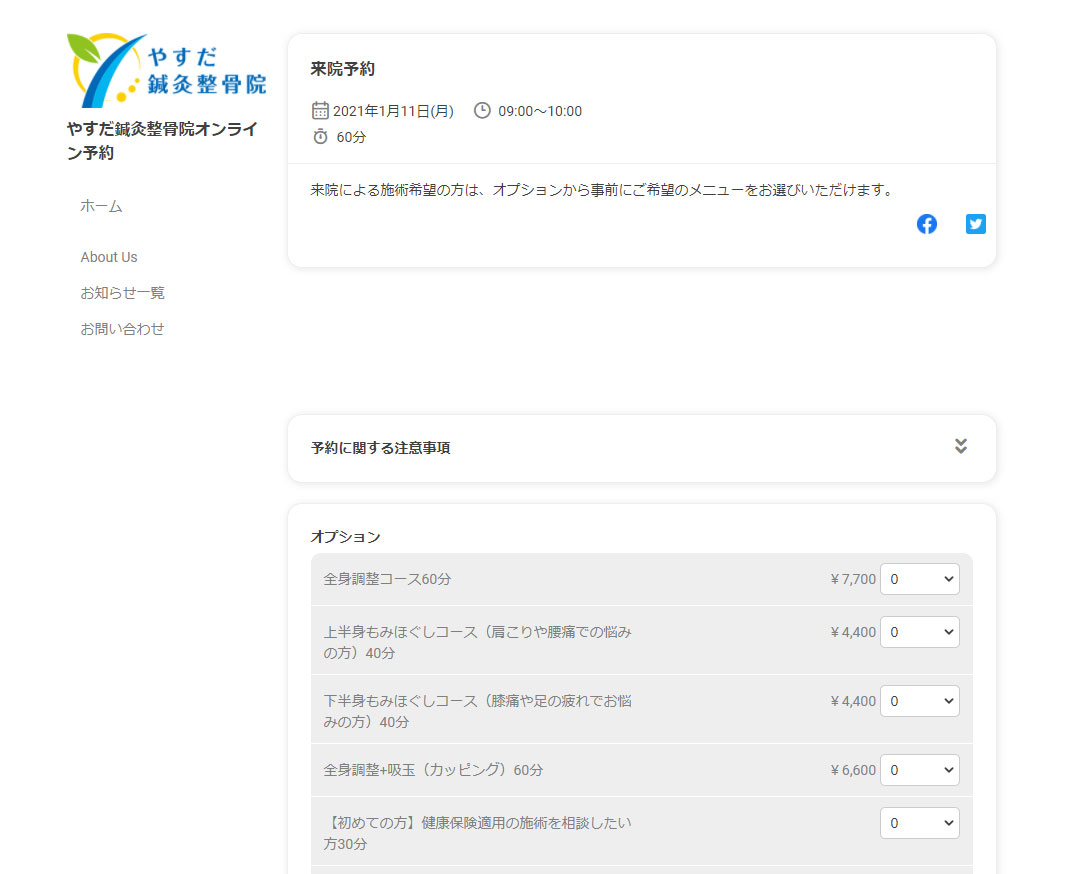The height and width of the screenshot is (874, 1078).
Task: Click the やすだ鍼灸整骨院オンライン予約 site title
Action: click(x=162, y=141)
